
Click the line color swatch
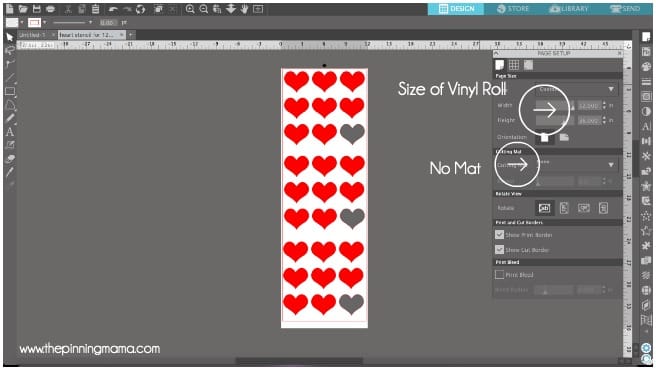tap(34, 23)
